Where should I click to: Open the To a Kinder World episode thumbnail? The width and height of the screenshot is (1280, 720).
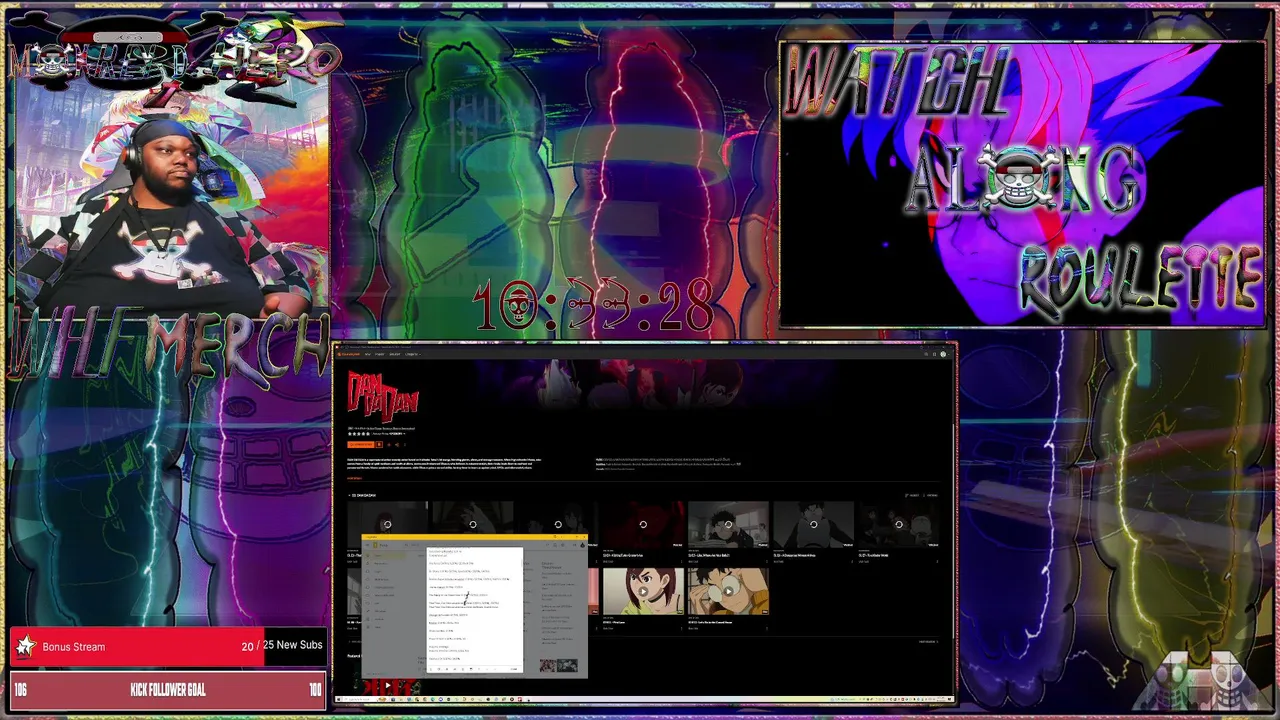tap(898, 524)
